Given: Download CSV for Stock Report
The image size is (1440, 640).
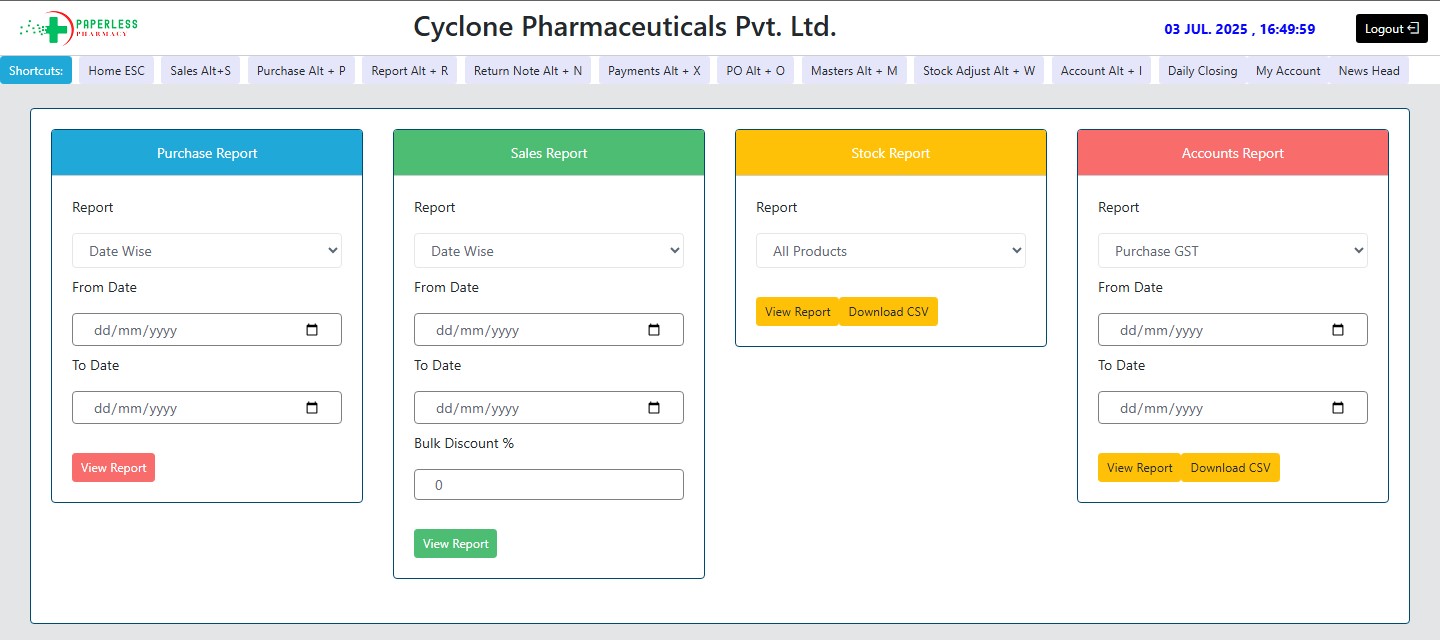Looking at the screenshot, I should (x=888, y=312).
